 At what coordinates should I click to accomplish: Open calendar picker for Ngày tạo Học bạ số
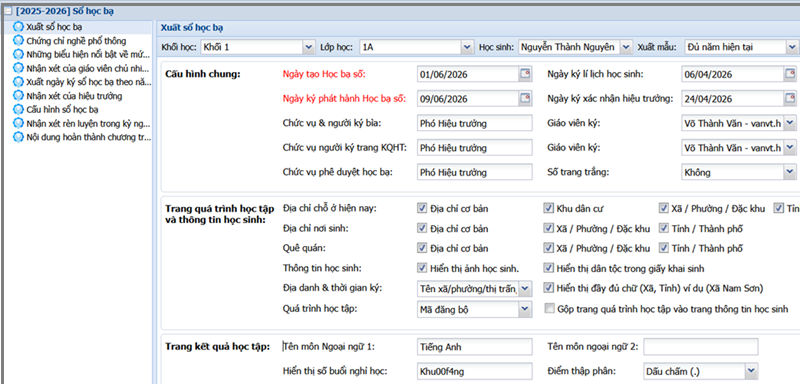(525, 74)
